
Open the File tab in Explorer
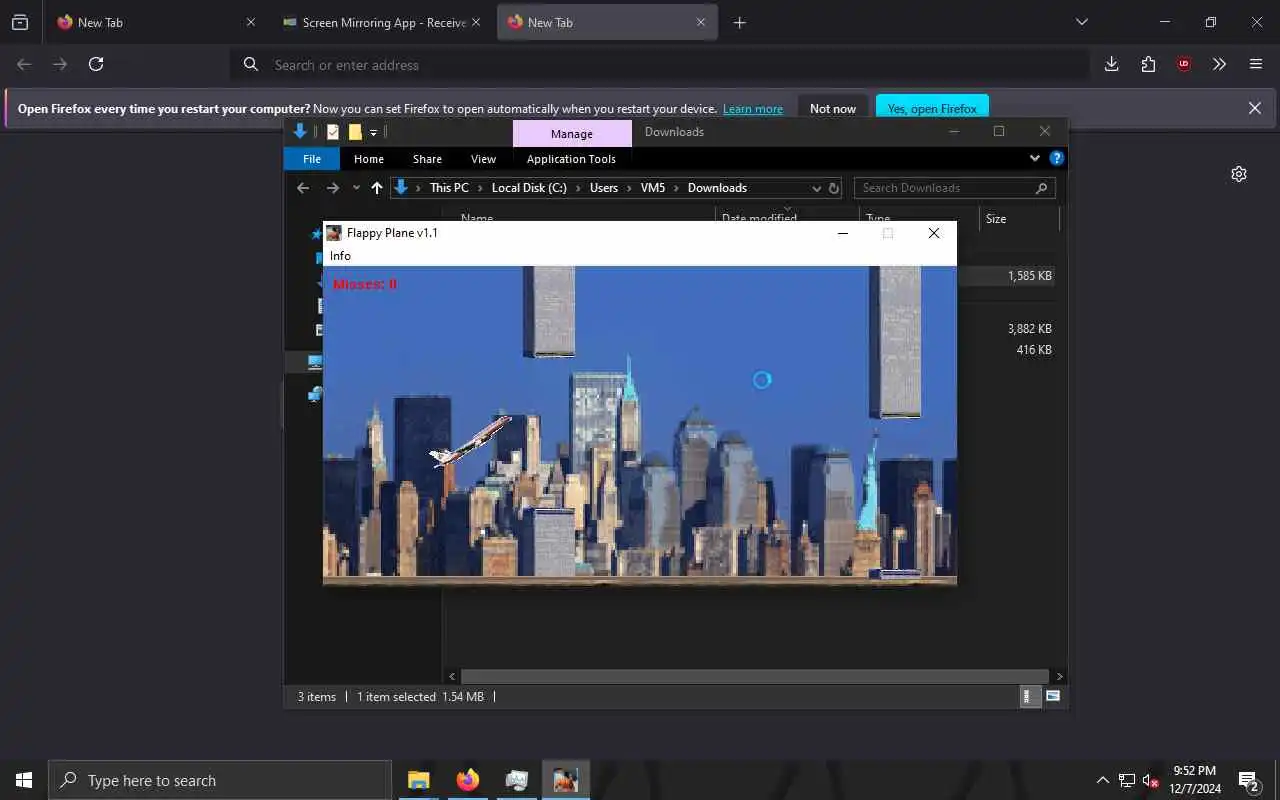312,159
